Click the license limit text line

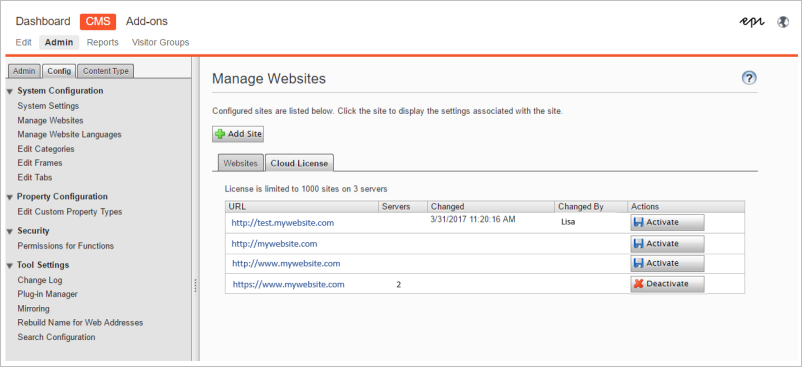(306, 189)
